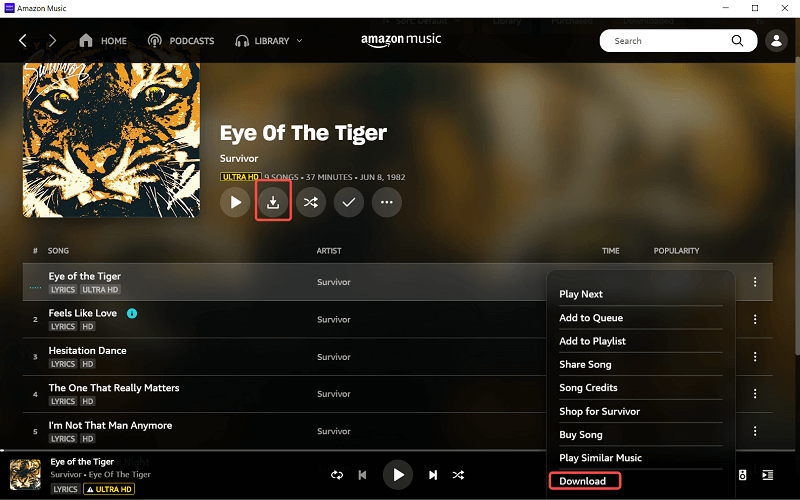Click the info icon beside Feels Like Love
Viewport: 800px width, 500px height.
[x=132, y=313]
